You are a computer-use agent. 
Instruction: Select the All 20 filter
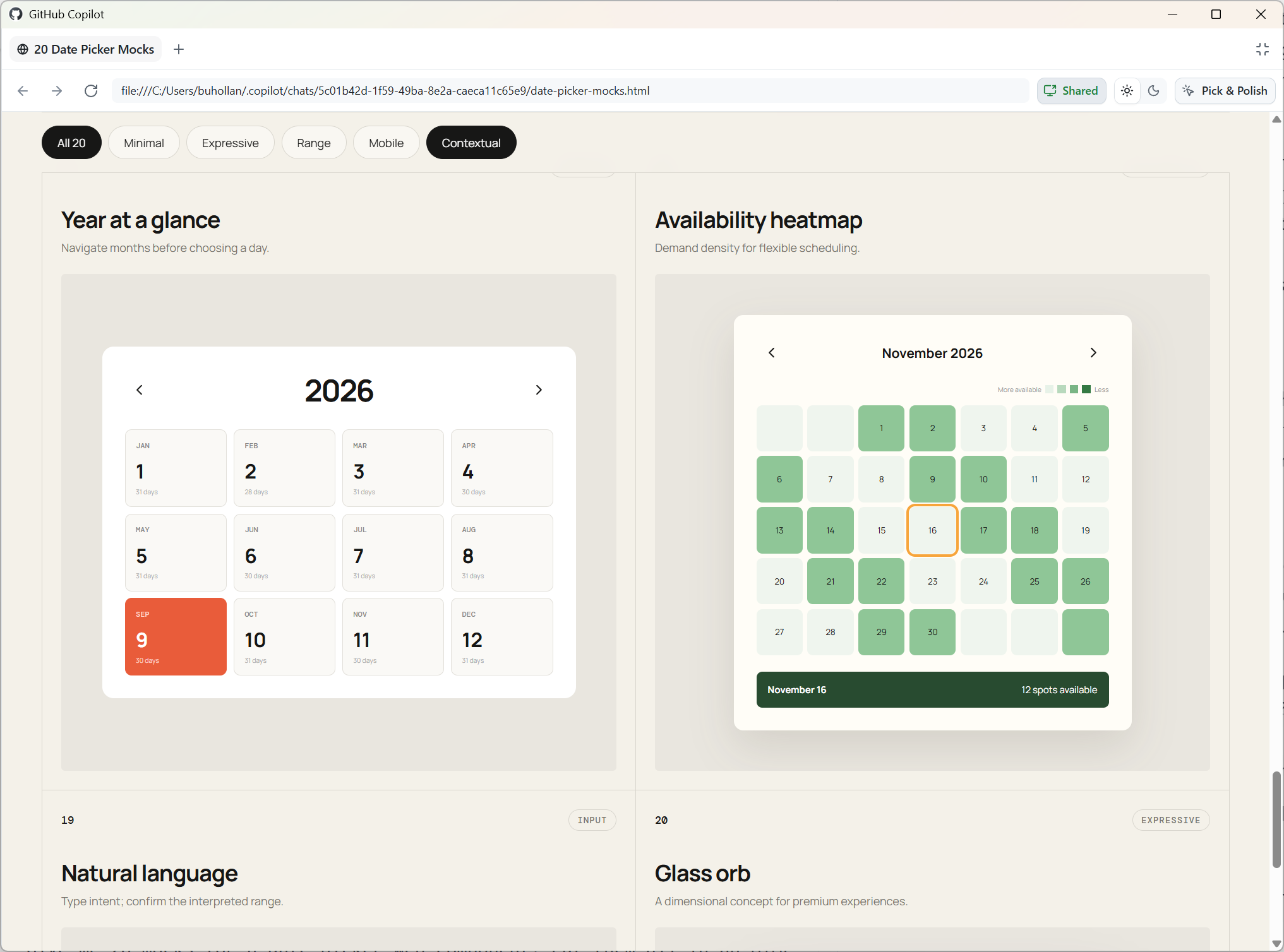tap(71, 143)
